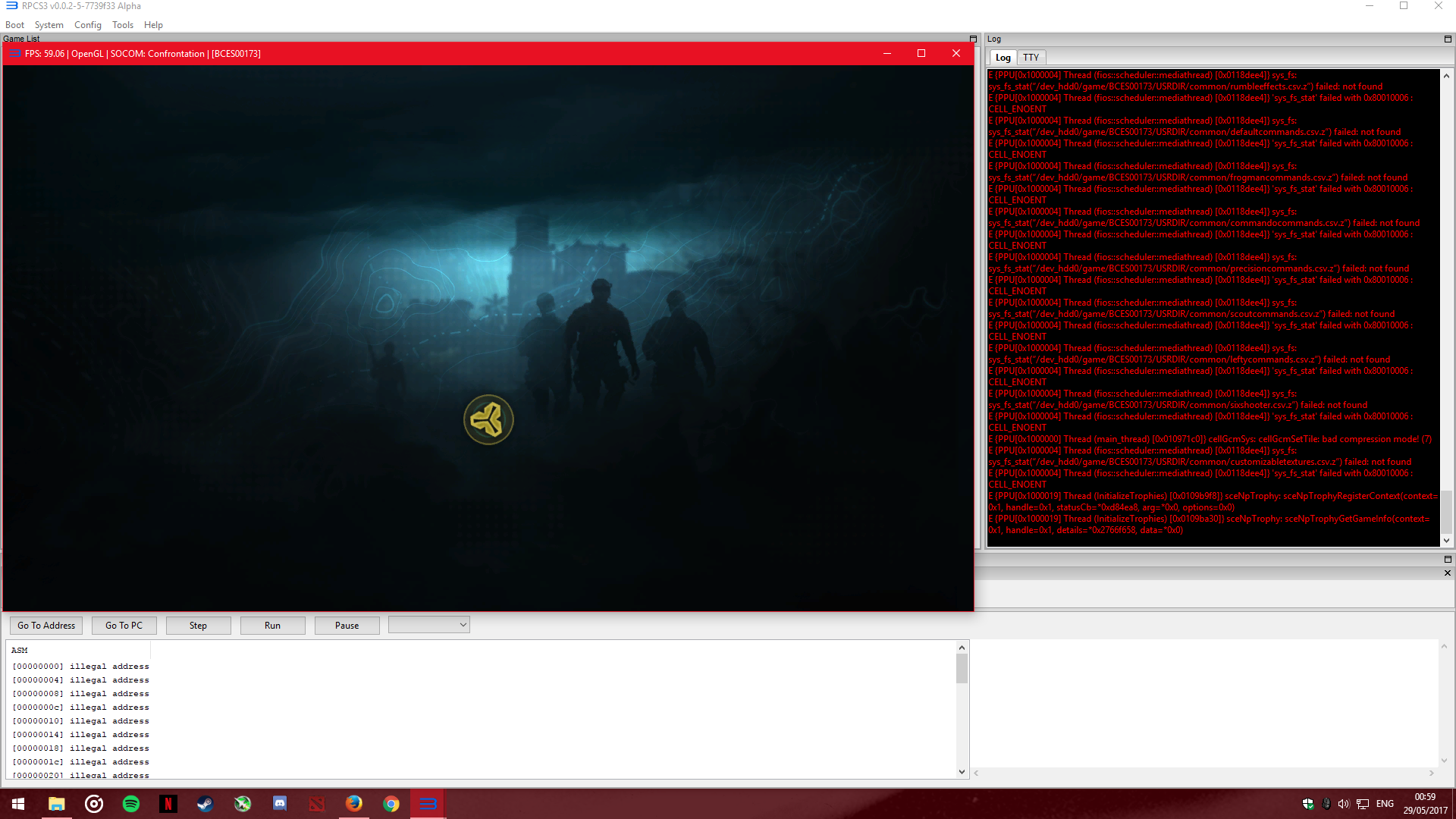
Task: Launch Firefox from the taskbar
Action: [x=354, y=804]
